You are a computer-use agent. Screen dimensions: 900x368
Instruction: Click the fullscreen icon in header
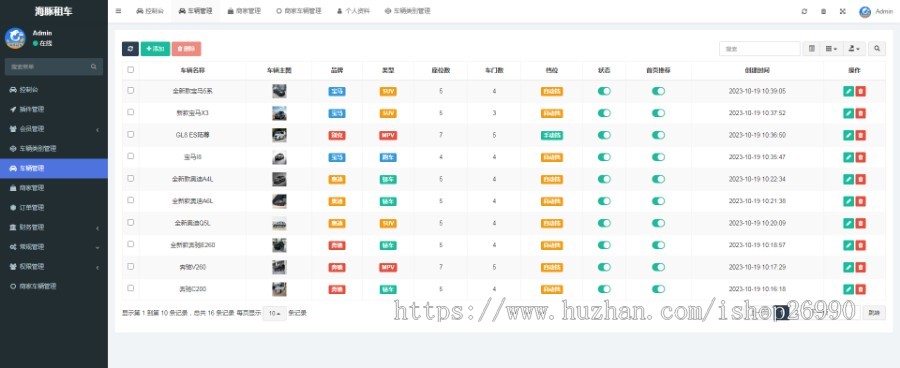842,11
